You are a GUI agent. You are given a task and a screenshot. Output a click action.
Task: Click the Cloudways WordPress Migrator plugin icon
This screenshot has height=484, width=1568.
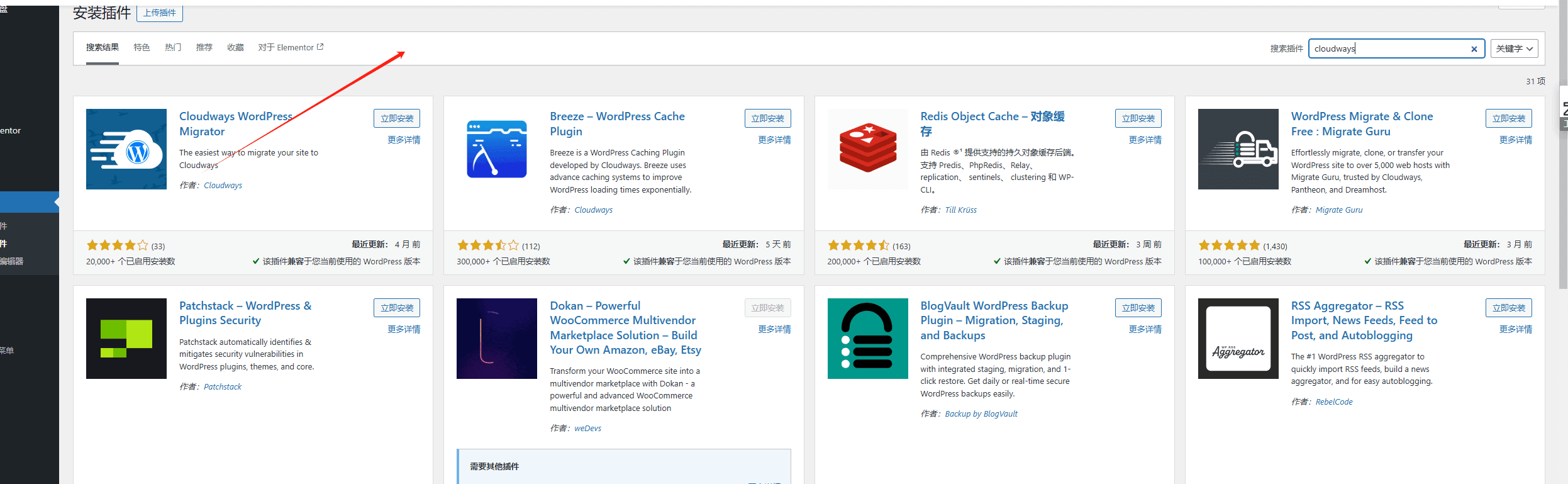pos(126,149)
